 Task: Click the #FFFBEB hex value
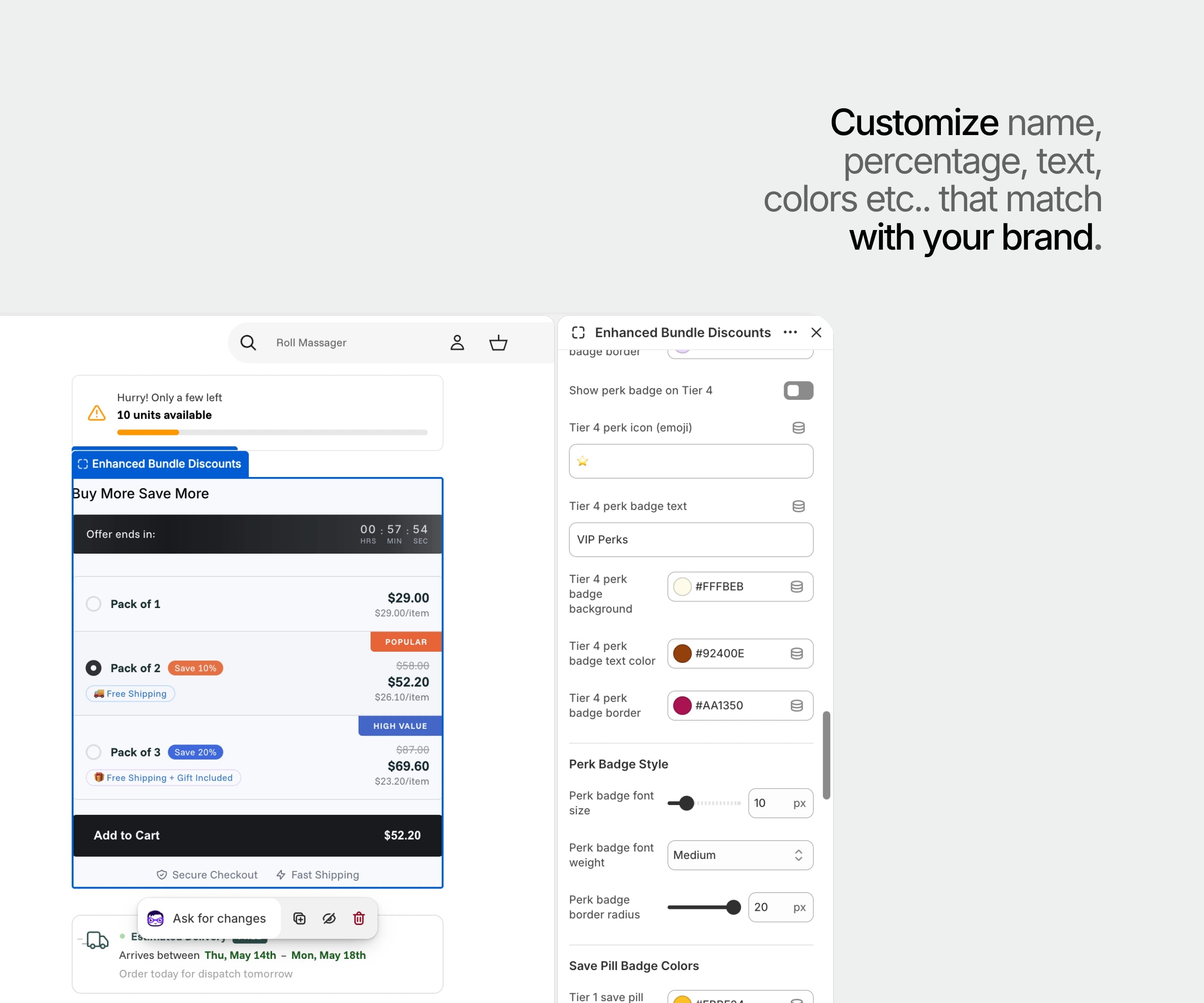click(719, 586)
